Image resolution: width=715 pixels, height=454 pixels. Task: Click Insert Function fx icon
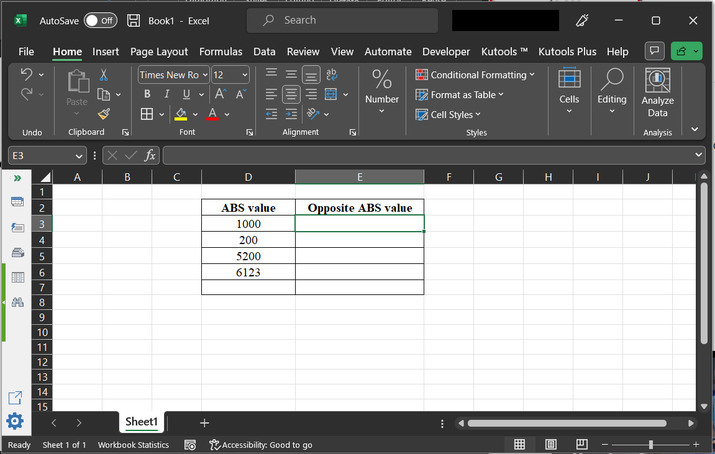click(150, 156)
